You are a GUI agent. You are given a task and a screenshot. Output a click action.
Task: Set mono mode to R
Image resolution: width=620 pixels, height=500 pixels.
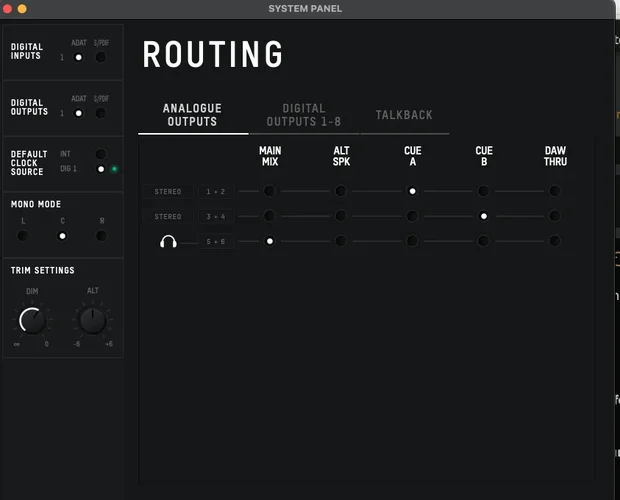point(101,236)
